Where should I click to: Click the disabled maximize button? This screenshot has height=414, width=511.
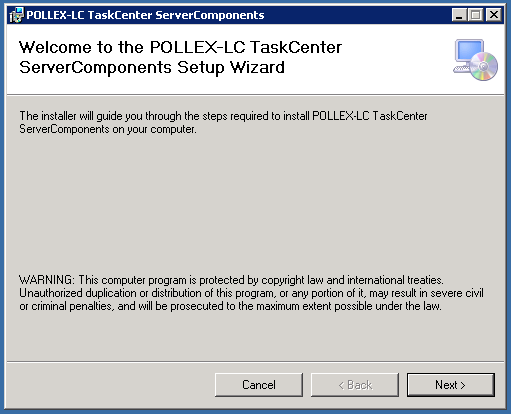[476, 15]
